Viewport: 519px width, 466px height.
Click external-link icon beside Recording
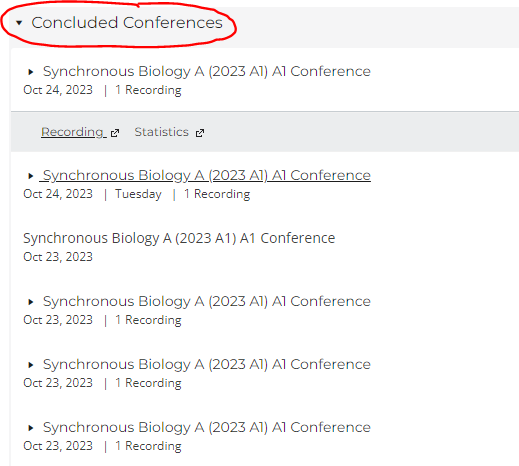(x=115, y=133)
